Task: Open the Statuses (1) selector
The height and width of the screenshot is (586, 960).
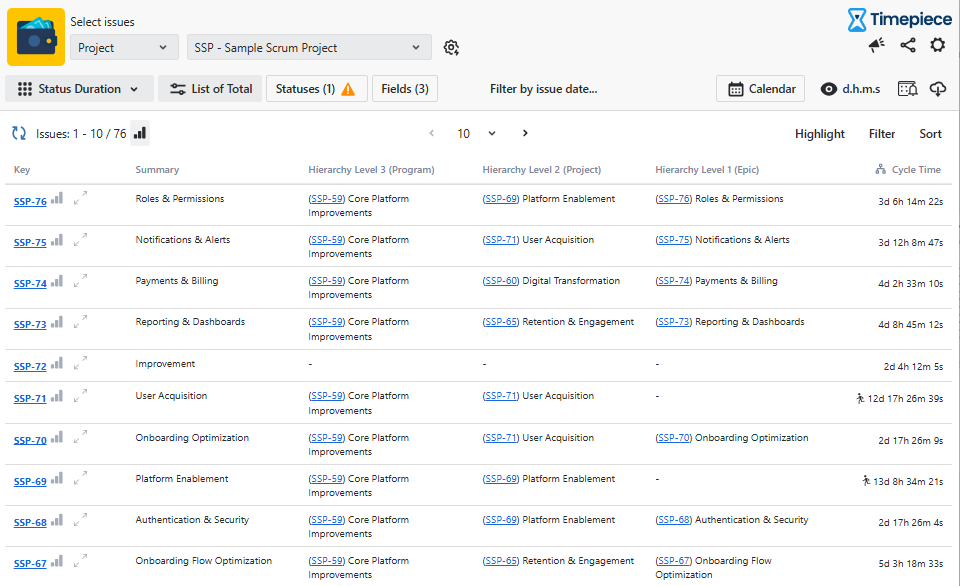Action: tap(317, 89)
